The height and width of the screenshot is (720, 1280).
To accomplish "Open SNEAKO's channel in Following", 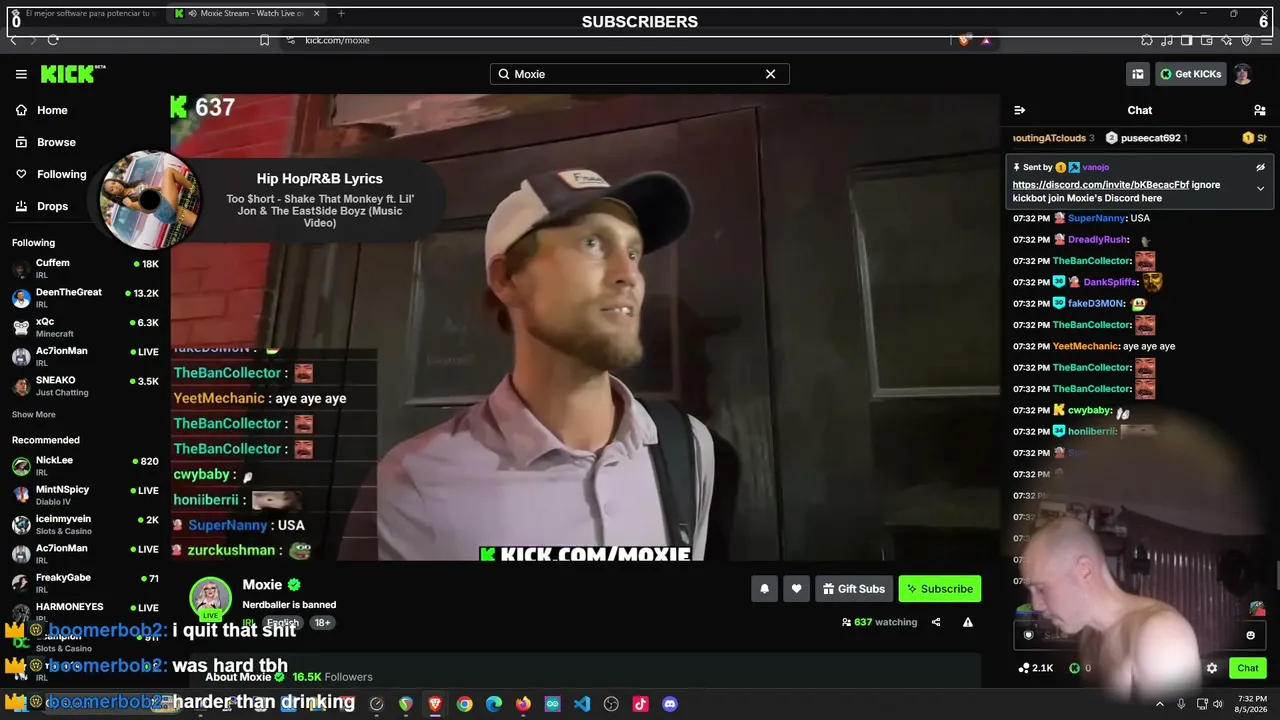I will [x=85, y=385].
